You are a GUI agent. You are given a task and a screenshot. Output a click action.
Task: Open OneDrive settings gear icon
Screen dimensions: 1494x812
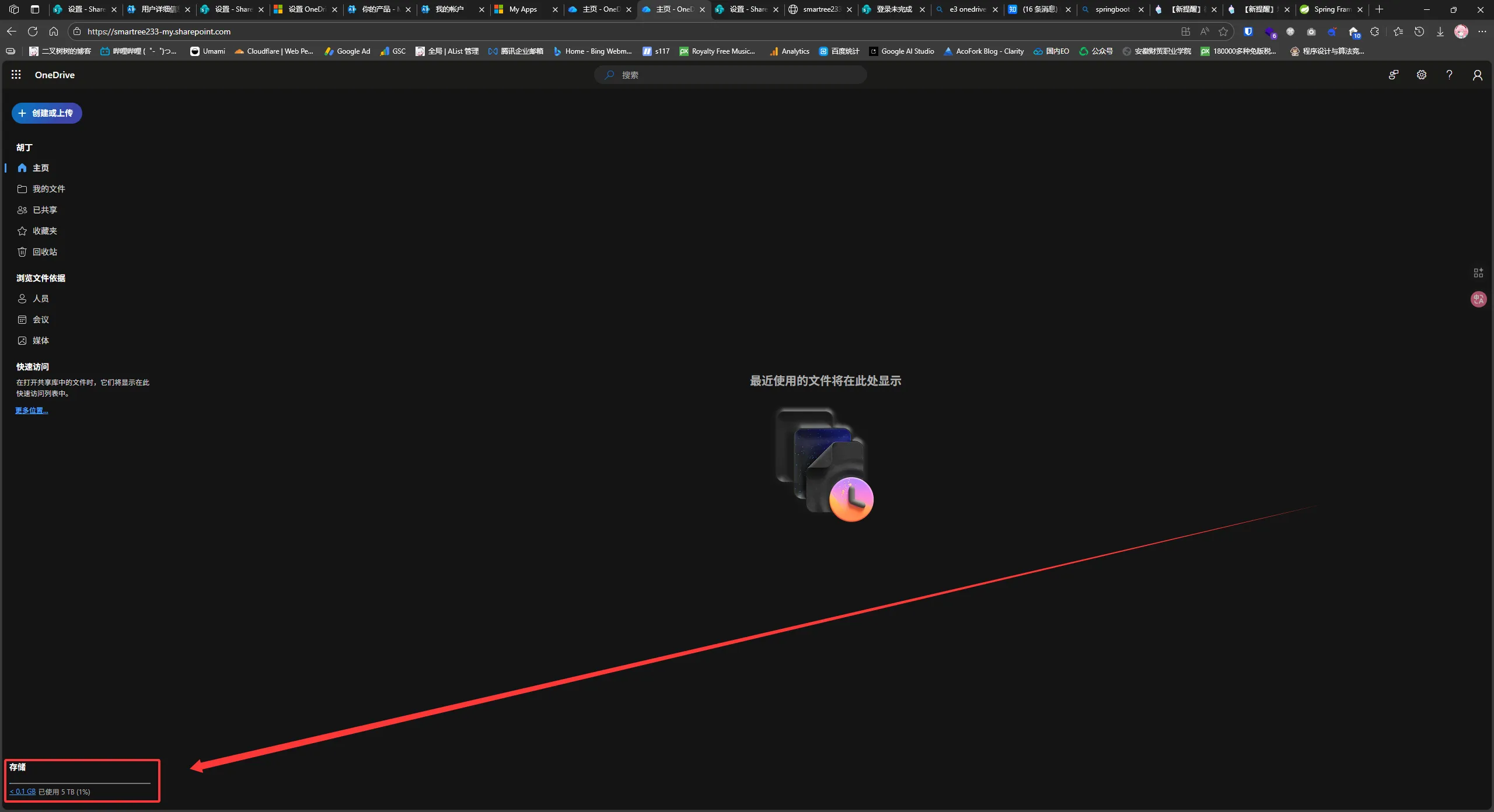[x=1421, y=75]
